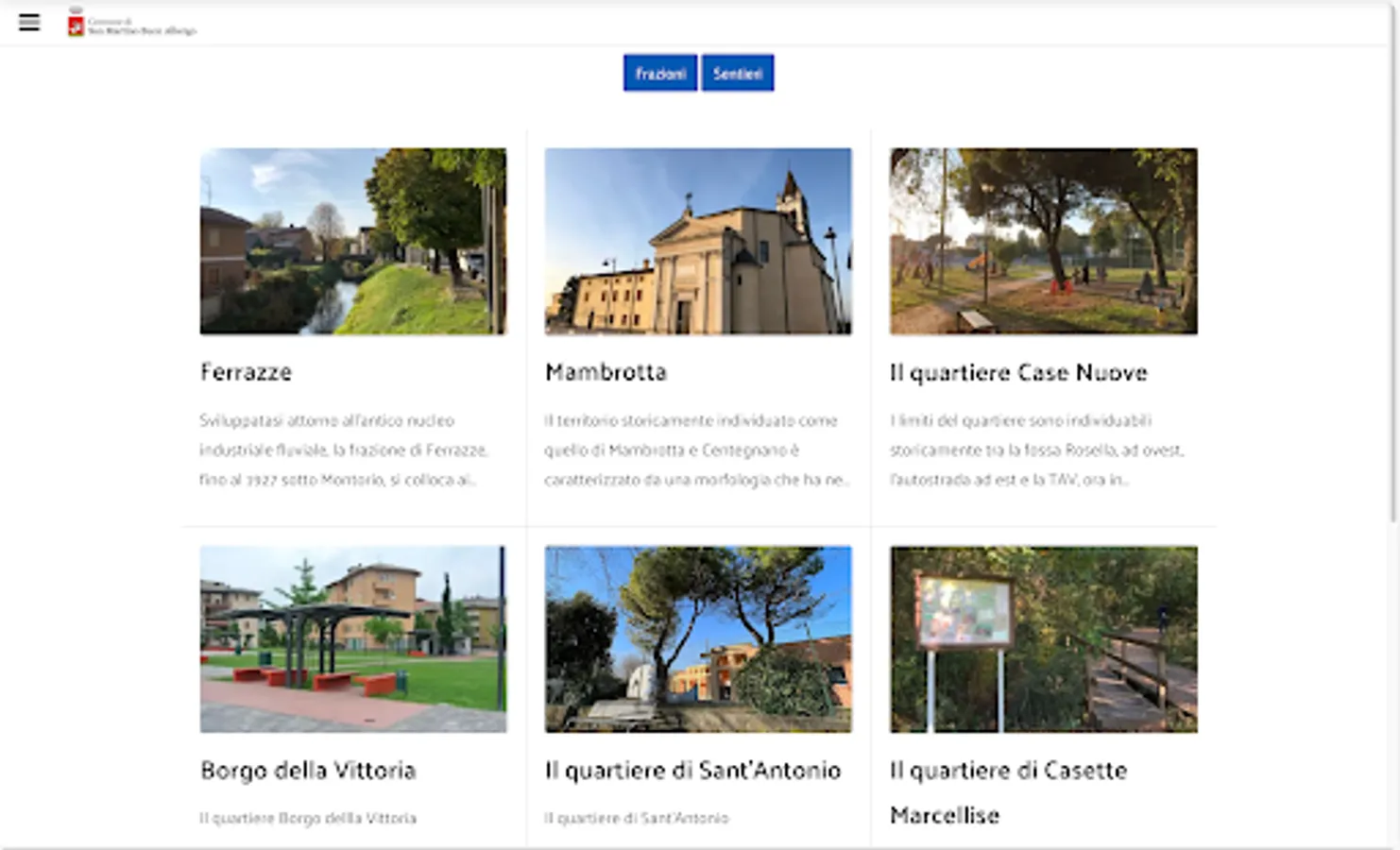Open the hamburger menu icon
Image resolution: width=1400 pixels, height=850 pixels.
(x=29, y=23)
